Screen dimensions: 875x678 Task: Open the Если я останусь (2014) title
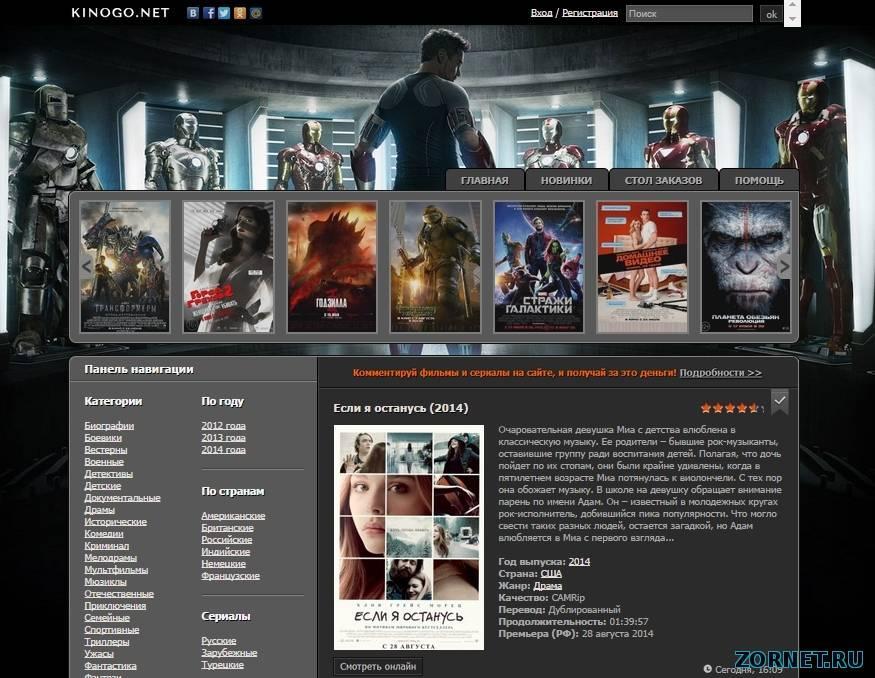pyautogui.click(x=401, y=408)
